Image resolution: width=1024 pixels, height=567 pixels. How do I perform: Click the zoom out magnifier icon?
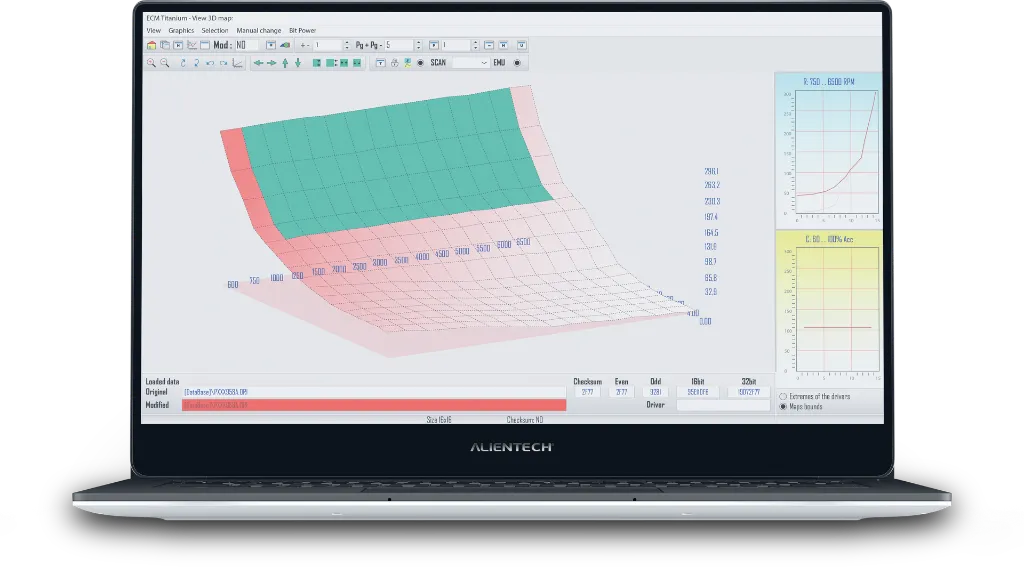(165, 63)
